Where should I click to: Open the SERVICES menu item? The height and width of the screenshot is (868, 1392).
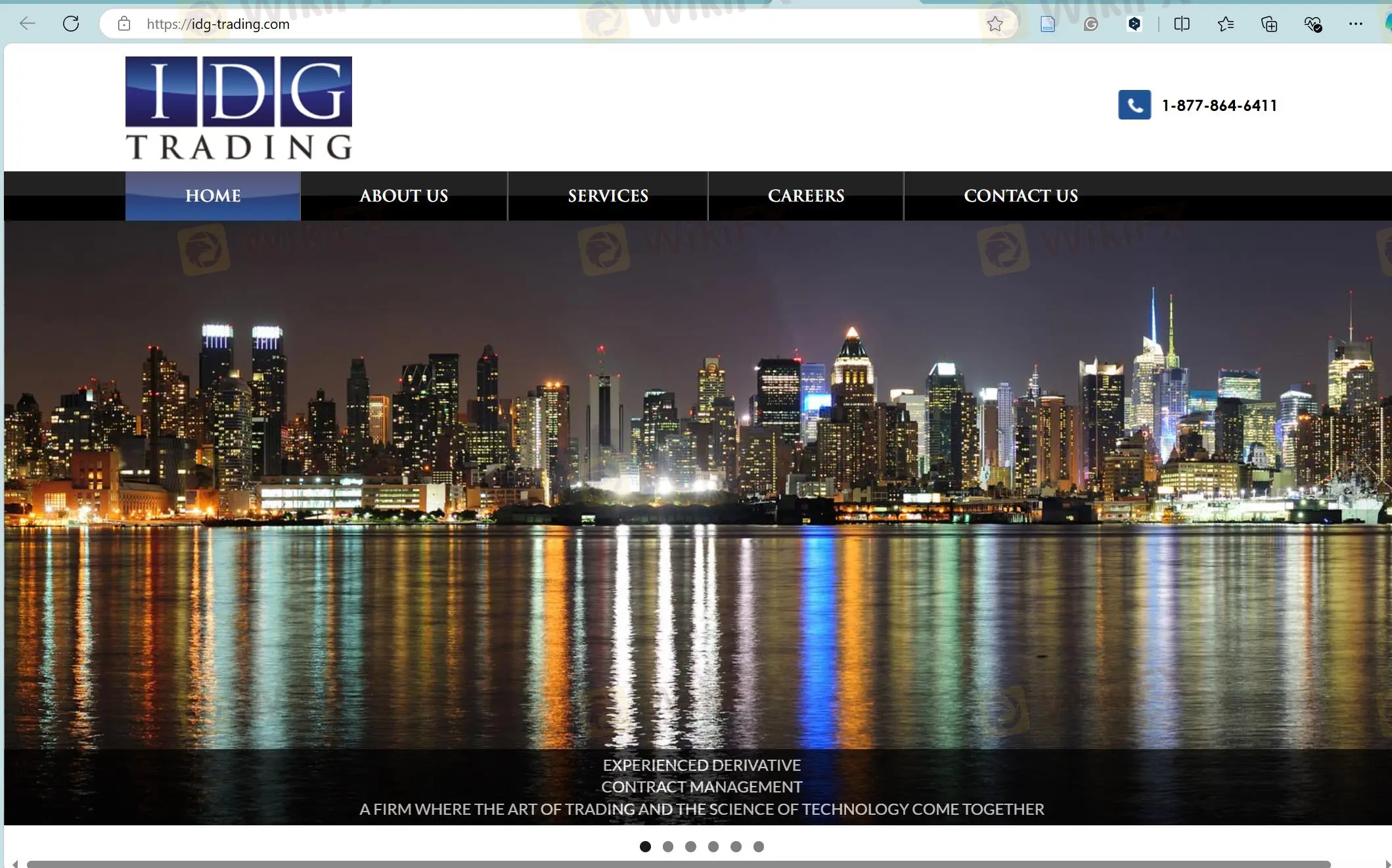click(x=608, y=196)
